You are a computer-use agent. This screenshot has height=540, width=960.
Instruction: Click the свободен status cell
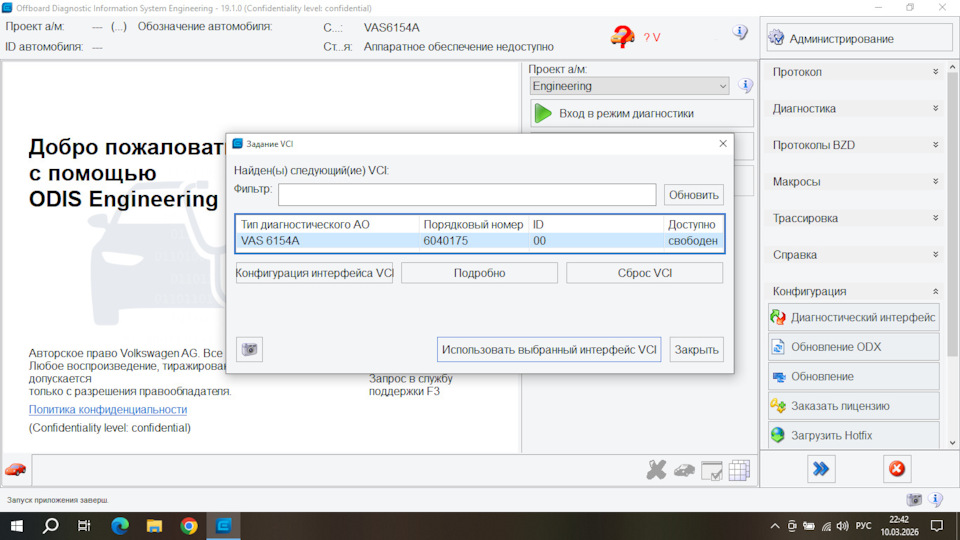tap(692, 241)
